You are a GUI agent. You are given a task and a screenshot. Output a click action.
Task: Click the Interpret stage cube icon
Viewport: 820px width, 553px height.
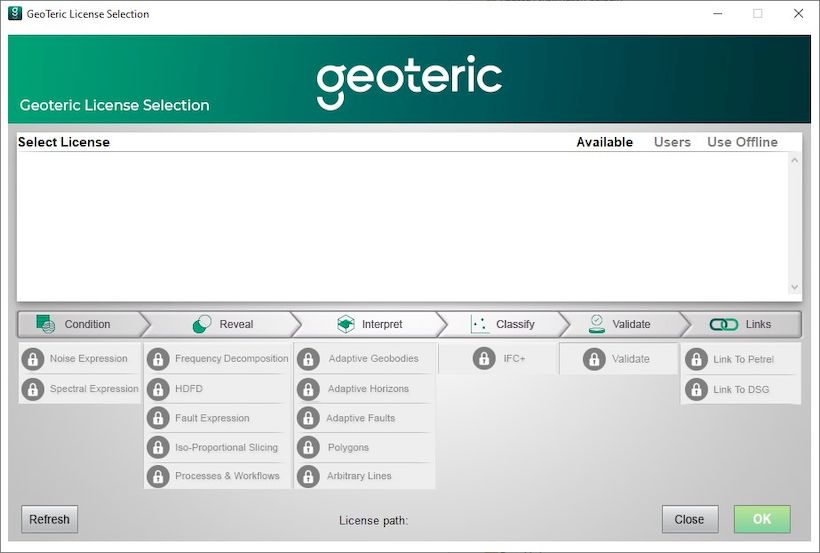point(346,324)
